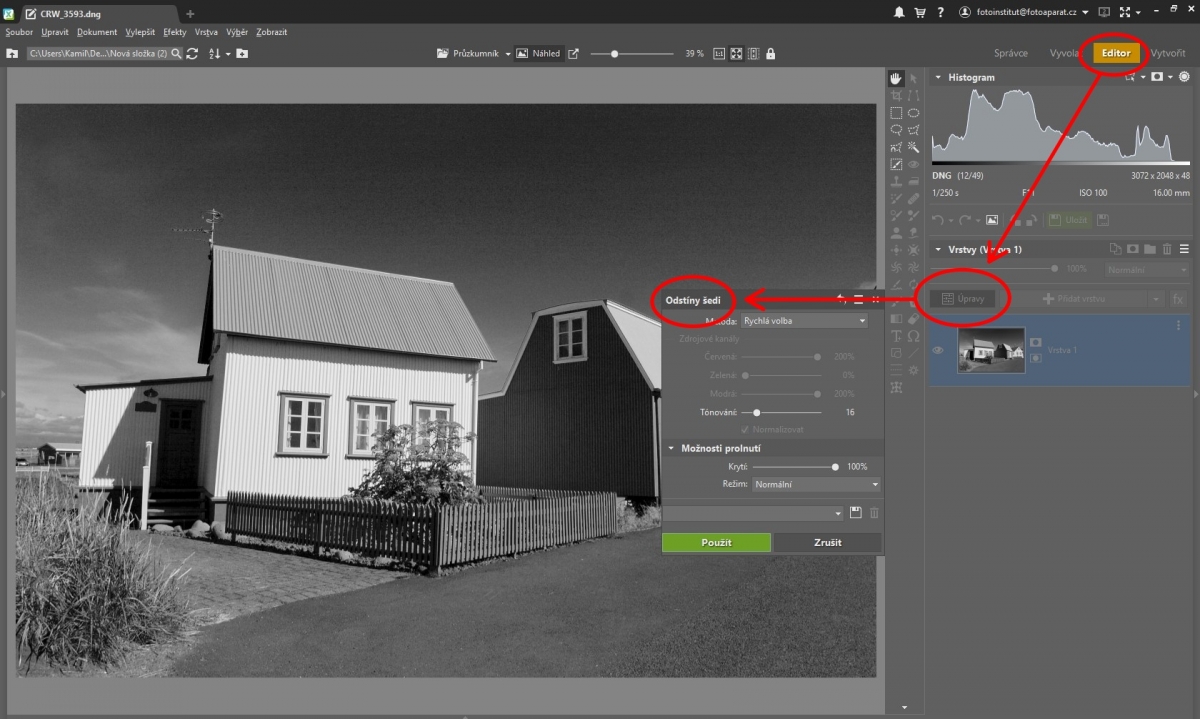
Task: Select the Text tool
Action: point(896,335)
